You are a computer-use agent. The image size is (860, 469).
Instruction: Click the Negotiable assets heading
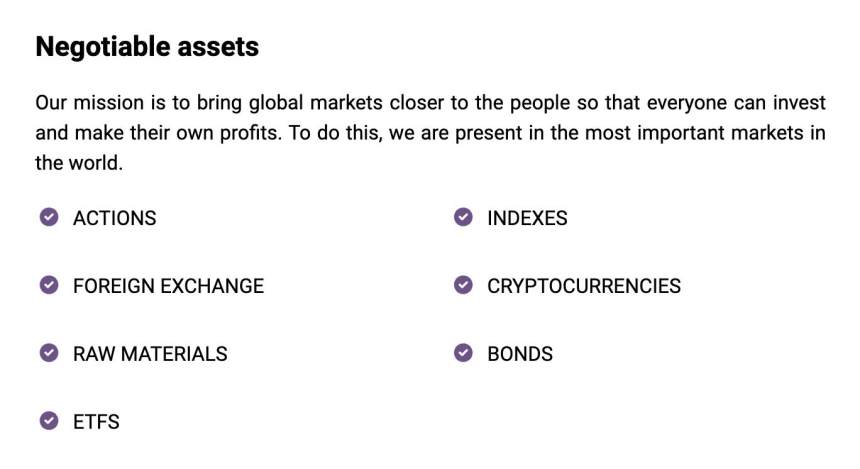click(147, 46)
